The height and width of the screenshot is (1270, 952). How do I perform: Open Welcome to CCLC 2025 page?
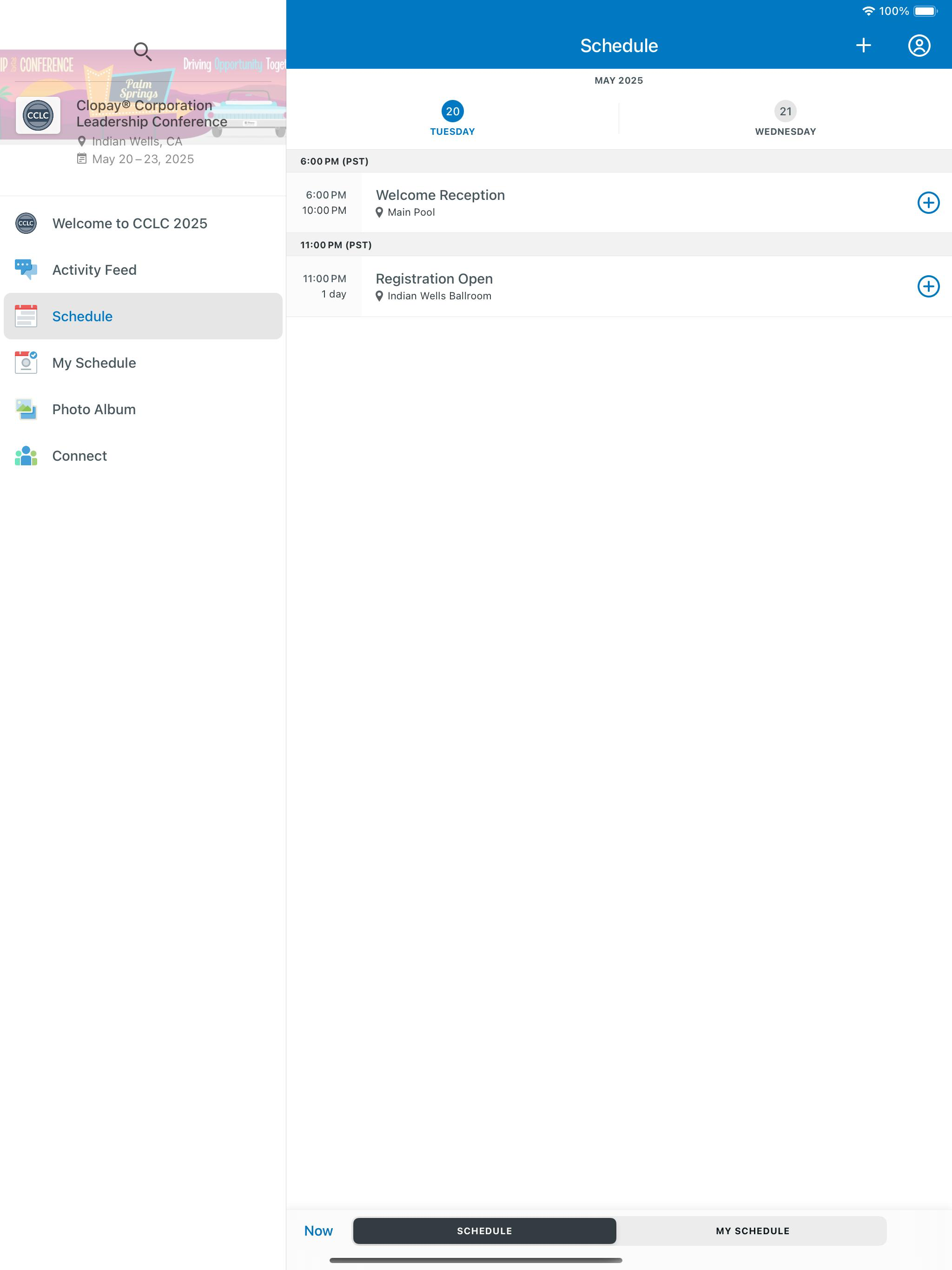coord(143,223)
